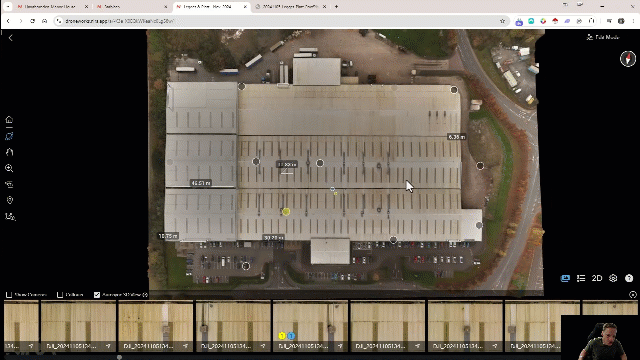Image resolution: width=640 pixels, height=360 pixels.
Task: Open the list view icon beside 2D
Action: 581,278
